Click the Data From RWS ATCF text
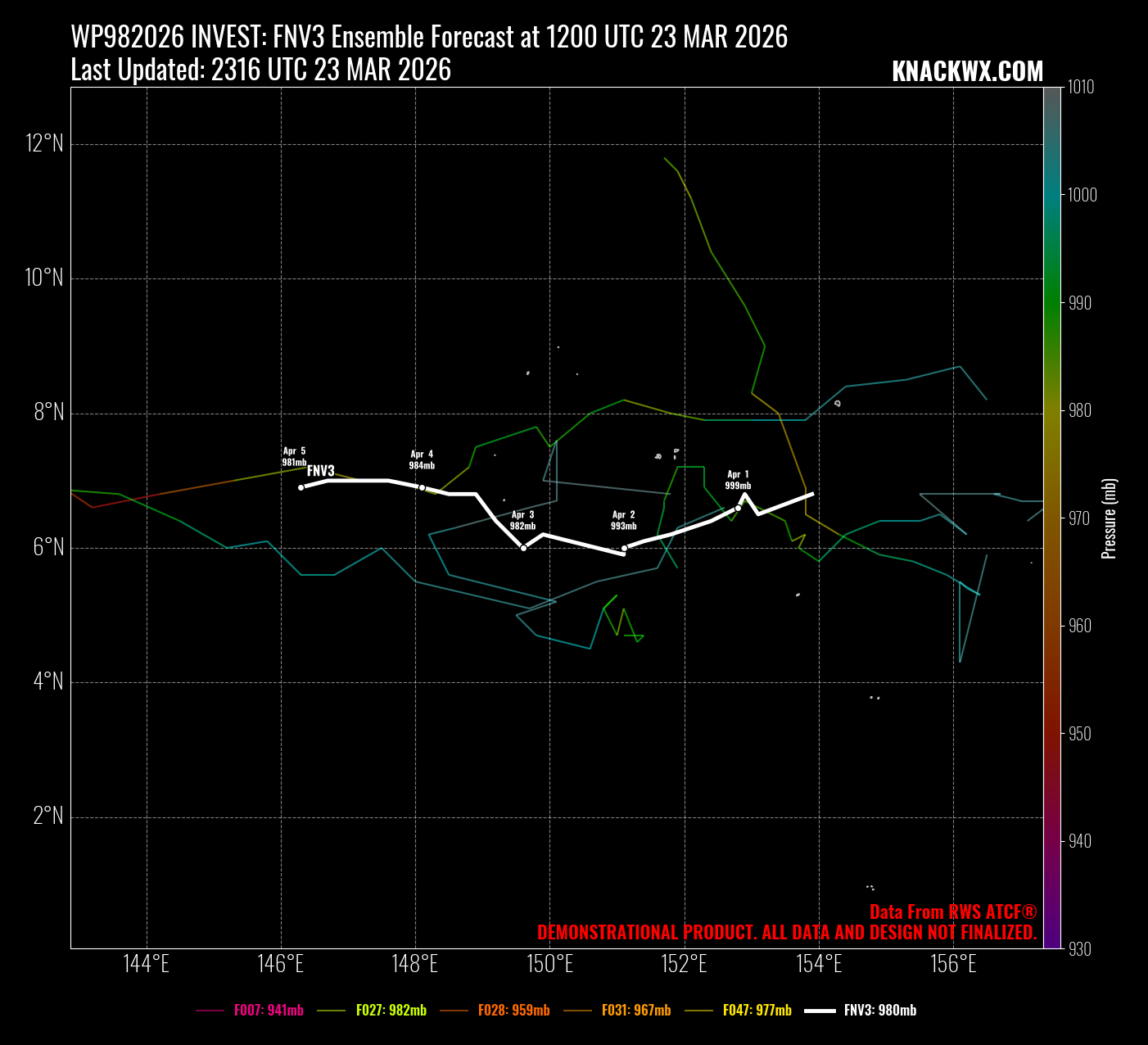Image resolution: width=1148 pixels, height=1045 pixels. point(952,912)
